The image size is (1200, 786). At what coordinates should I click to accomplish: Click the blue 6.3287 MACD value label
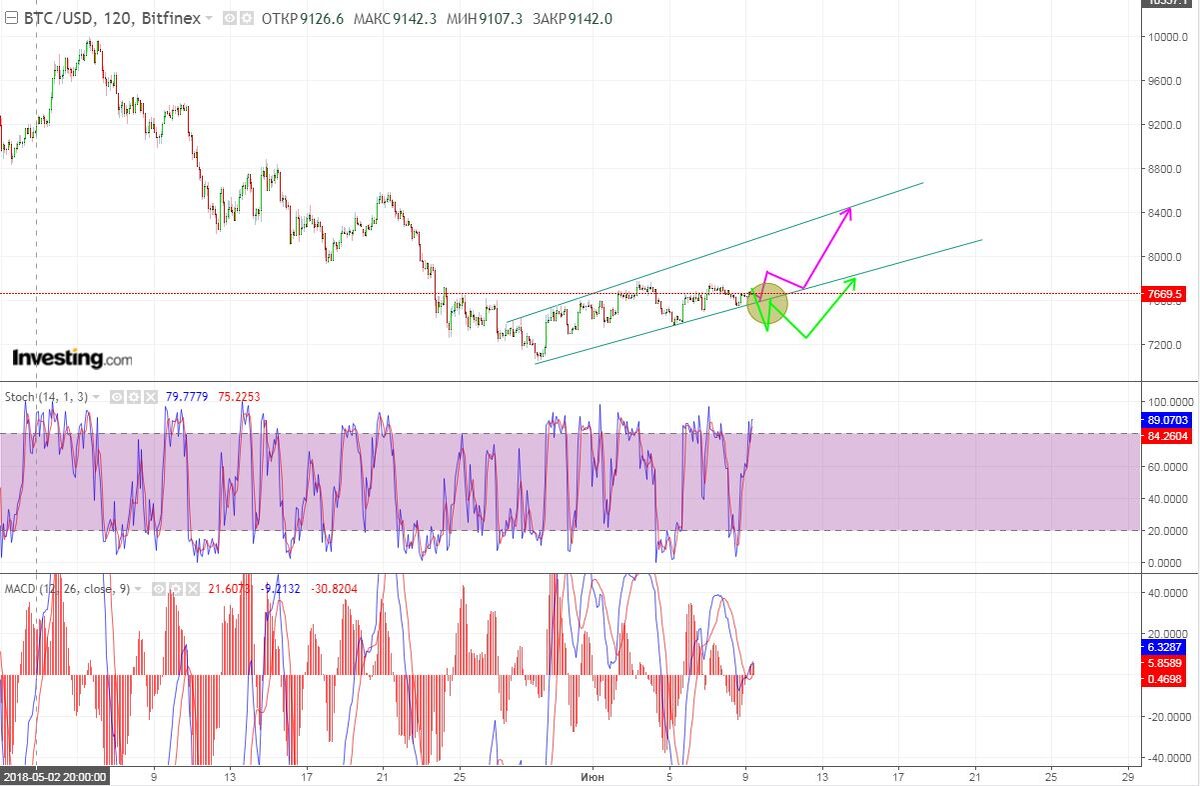click(1164, 647)
